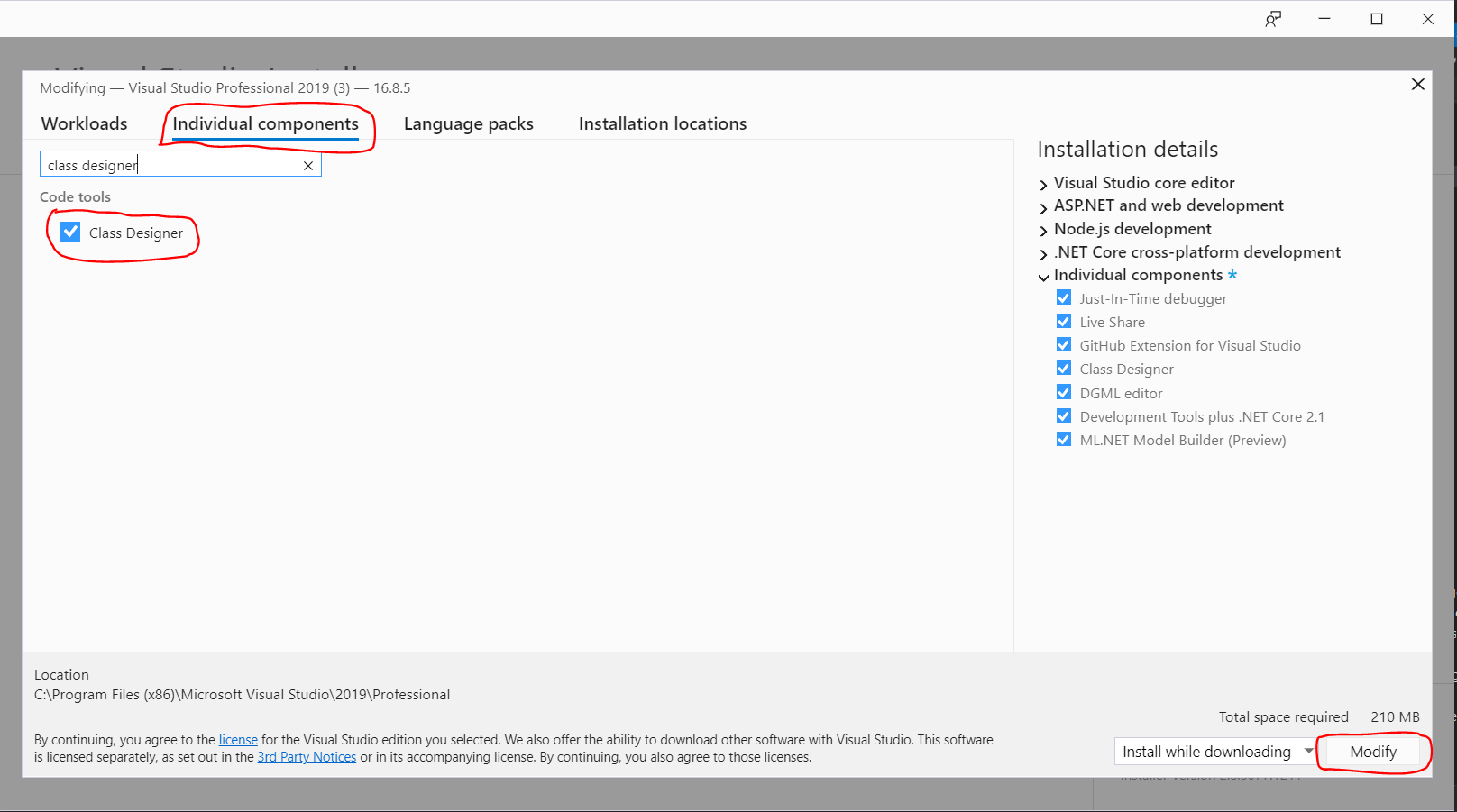Click the Modify button
Viewport: 1457px width, 812px height.
click(x=1373, y=752)
